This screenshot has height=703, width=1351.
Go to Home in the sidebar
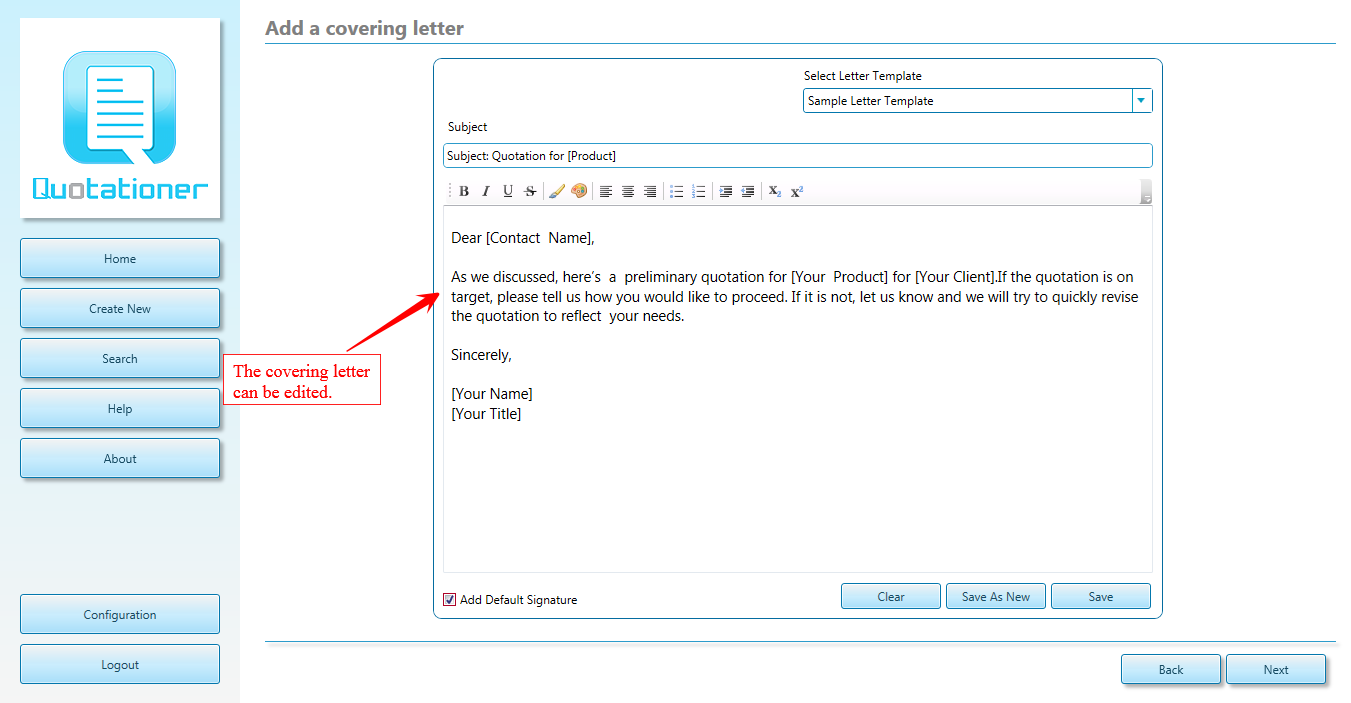[120, 258]
